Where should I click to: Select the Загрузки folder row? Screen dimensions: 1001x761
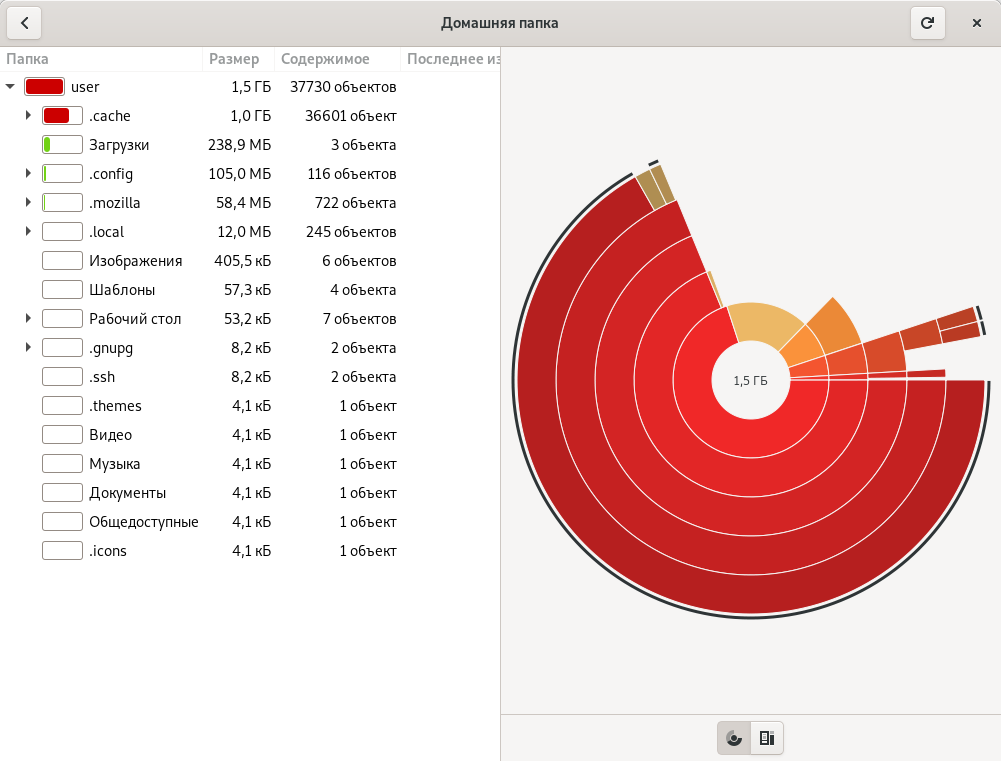tap(119, 145)
